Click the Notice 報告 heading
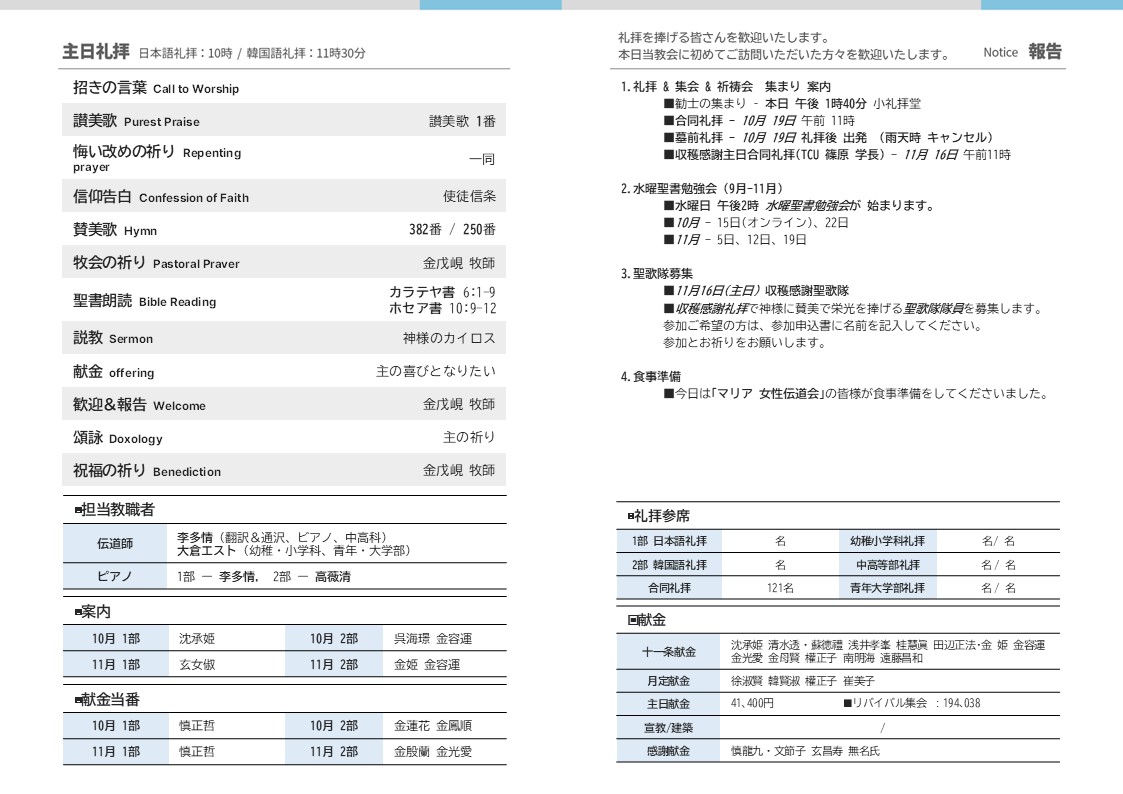 click(1022, 52)
